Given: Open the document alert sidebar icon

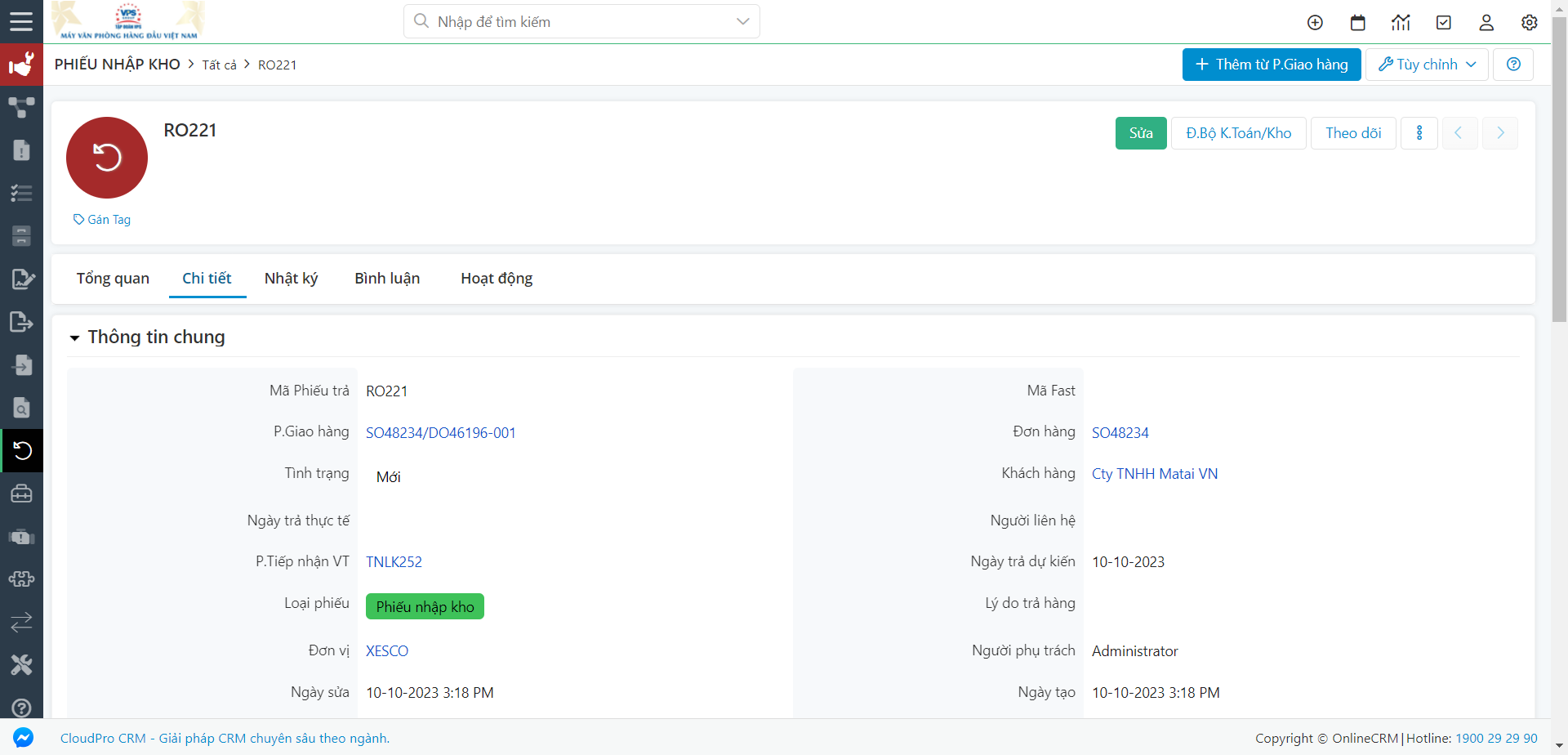Looking at the screenshot, I should point(21,150).
